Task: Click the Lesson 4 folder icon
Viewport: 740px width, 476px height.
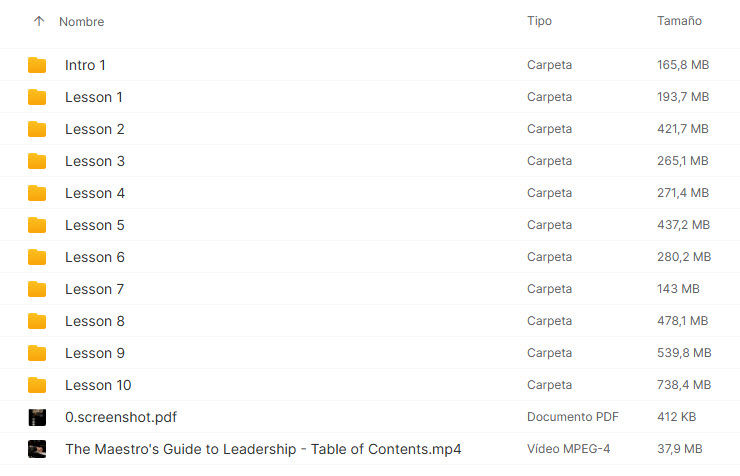Action: [37, 193]
